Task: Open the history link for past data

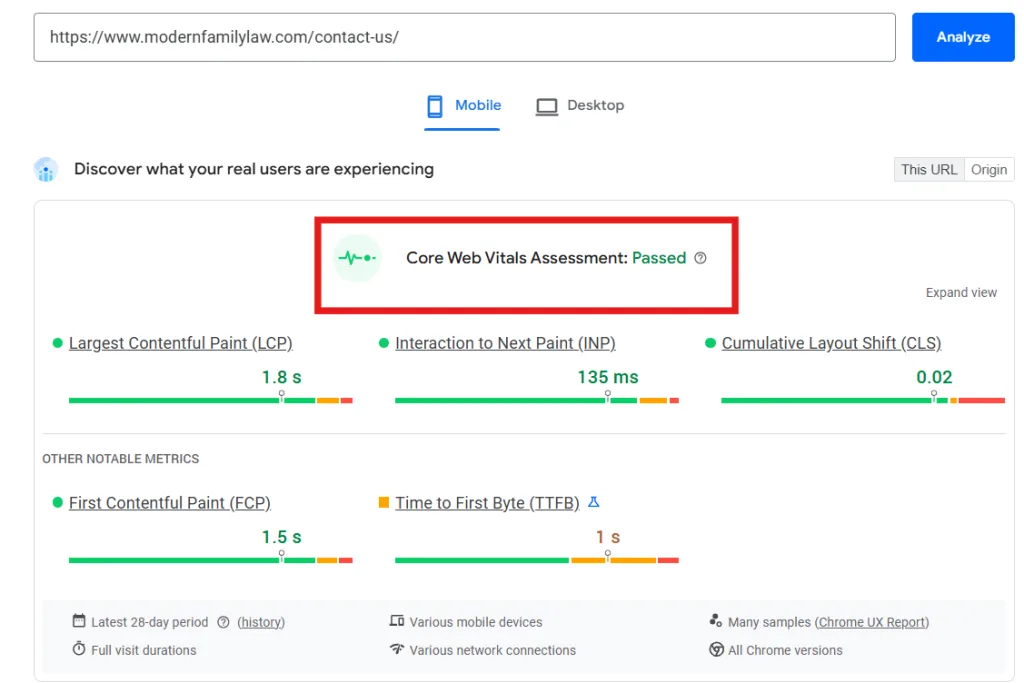Action: [x=261, y=621]
